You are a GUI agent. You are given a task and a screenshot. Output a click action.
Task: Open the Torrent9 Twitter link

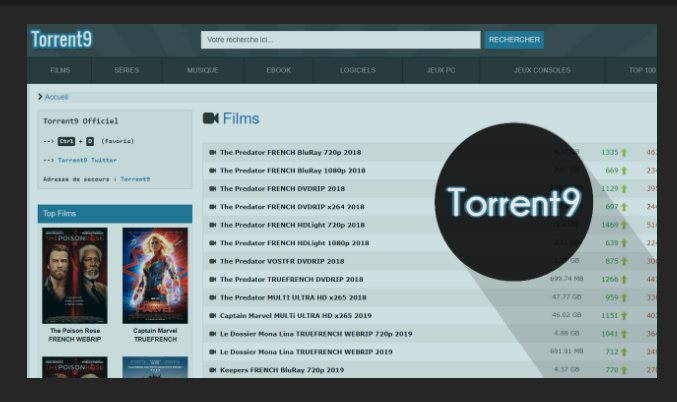point(87,160)
